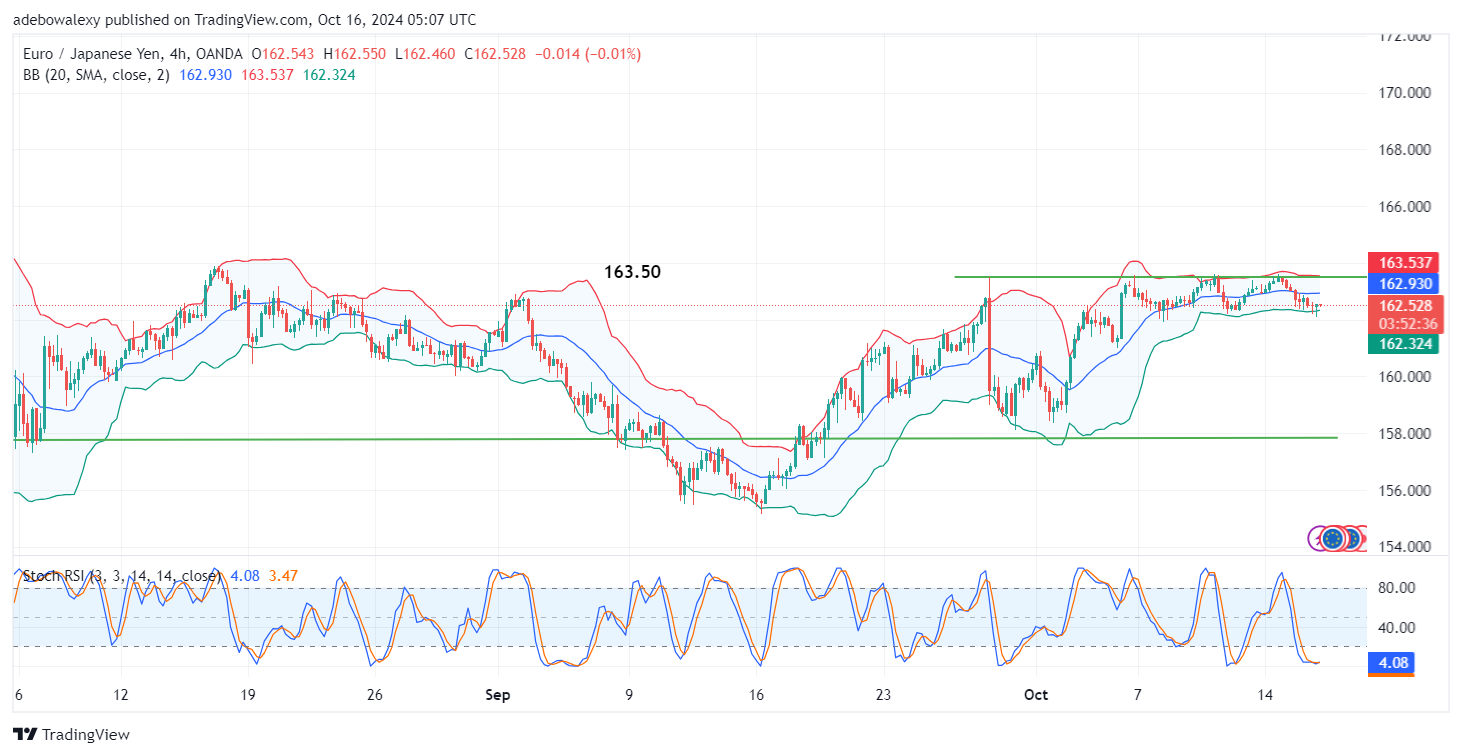1462x756 pixels.
Task: Click the TradingView logo in the footer
Action: [x=71, y=734]
